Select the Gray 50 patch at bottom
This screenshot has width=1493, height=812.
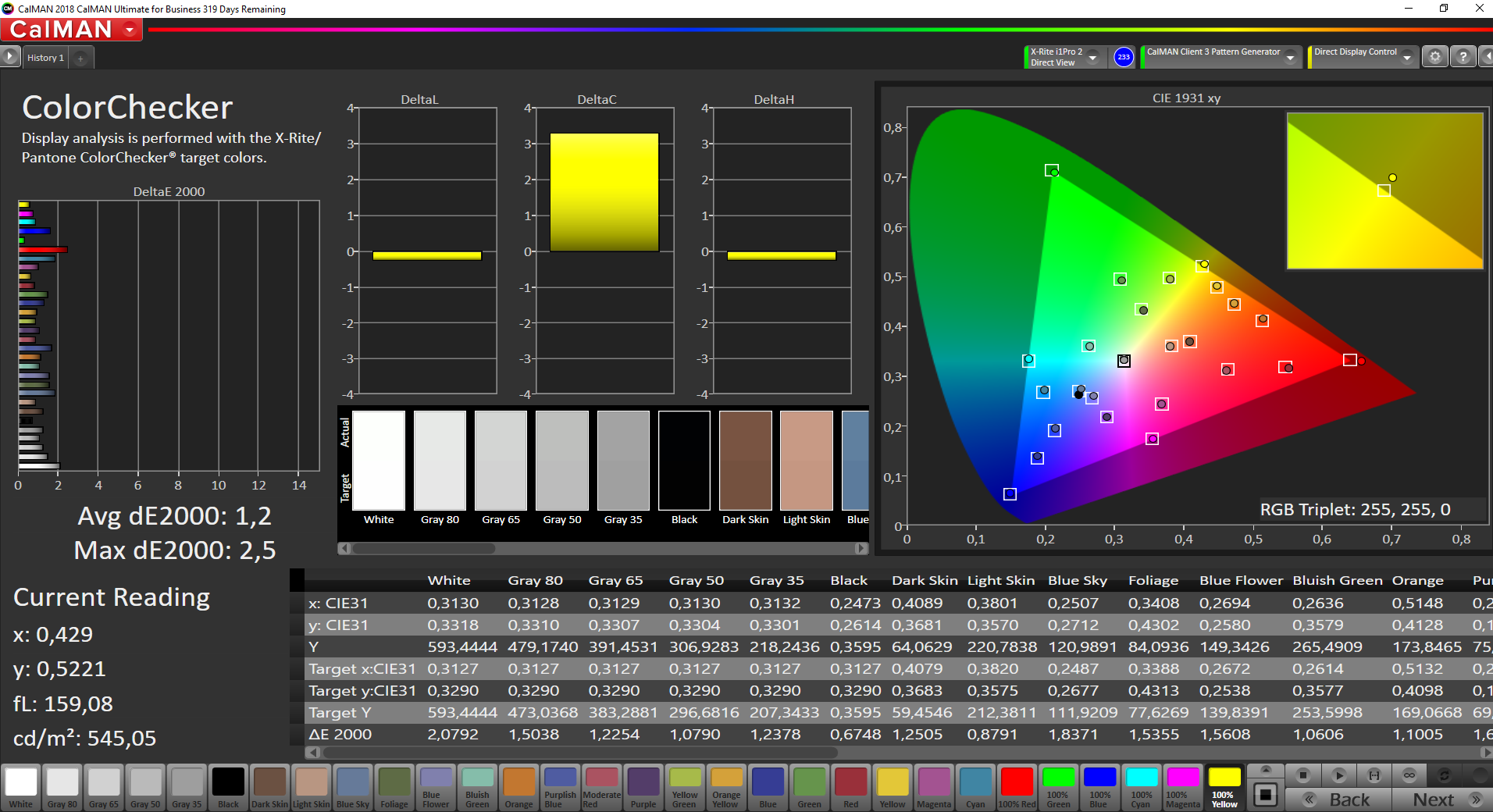[x=145, y=788]
